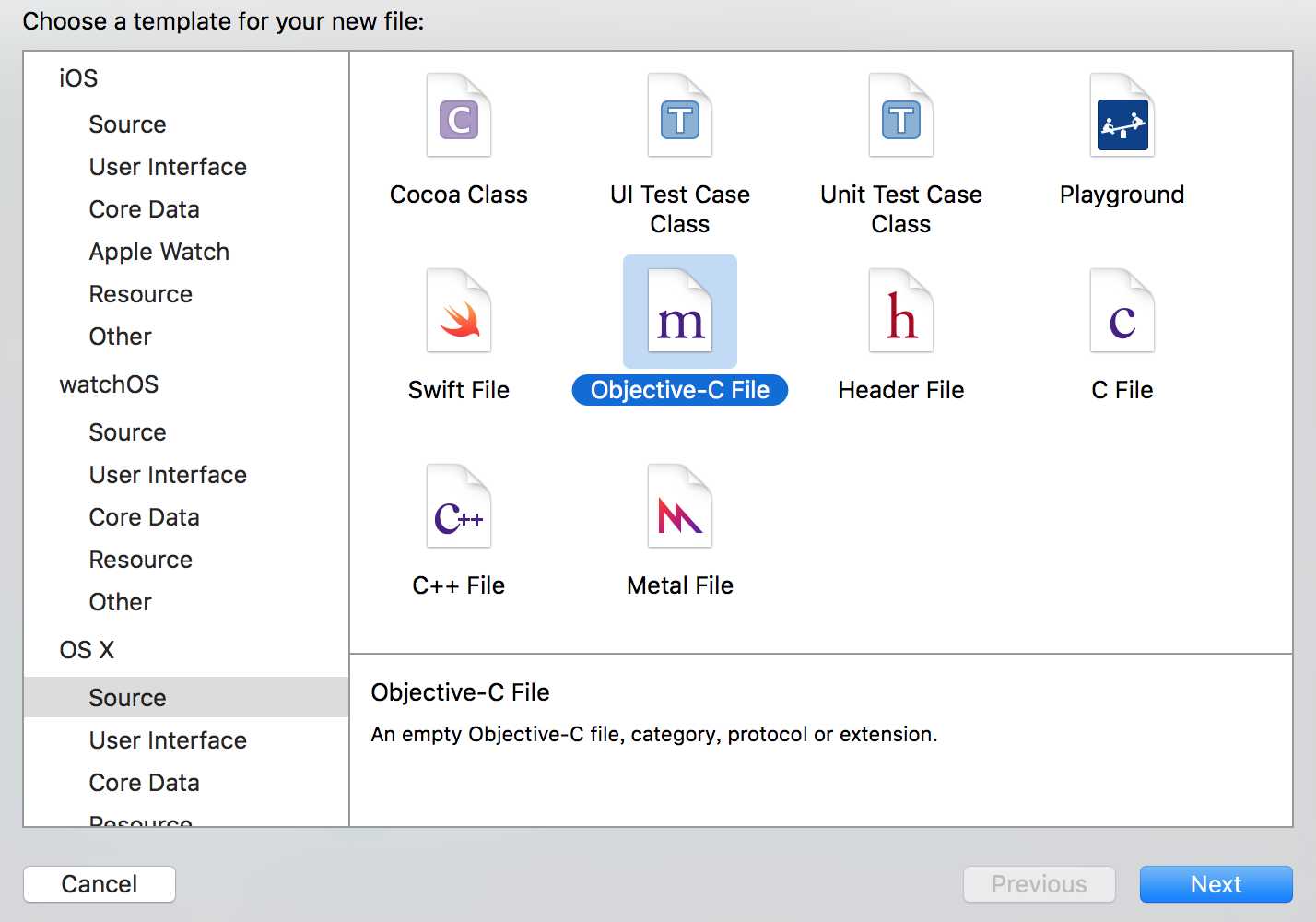Select the Objective-C File m icon
This screenshot has width=1316, height=922.
680,312
